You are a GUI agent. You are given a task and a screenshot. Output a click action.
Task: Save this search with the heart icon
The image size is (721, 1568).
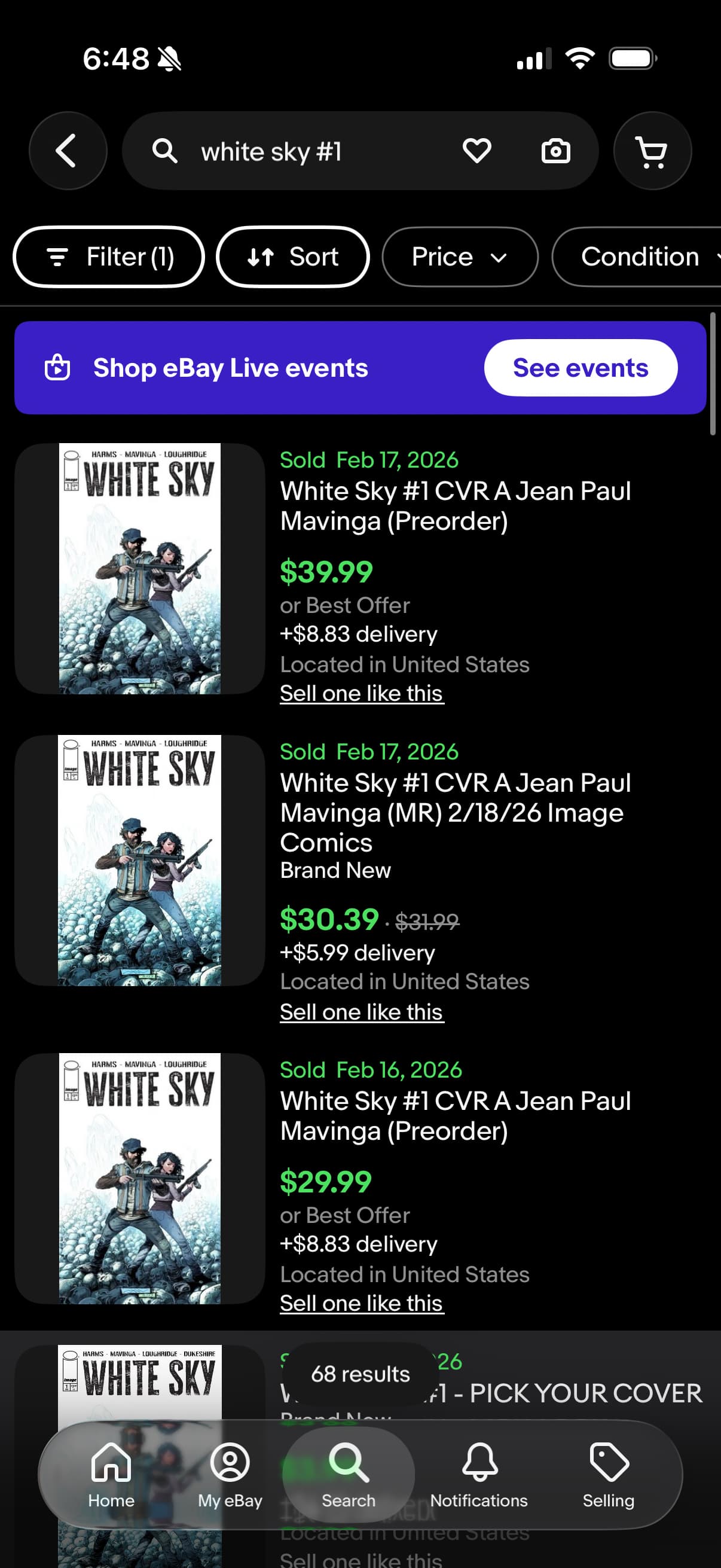(476, 150)
